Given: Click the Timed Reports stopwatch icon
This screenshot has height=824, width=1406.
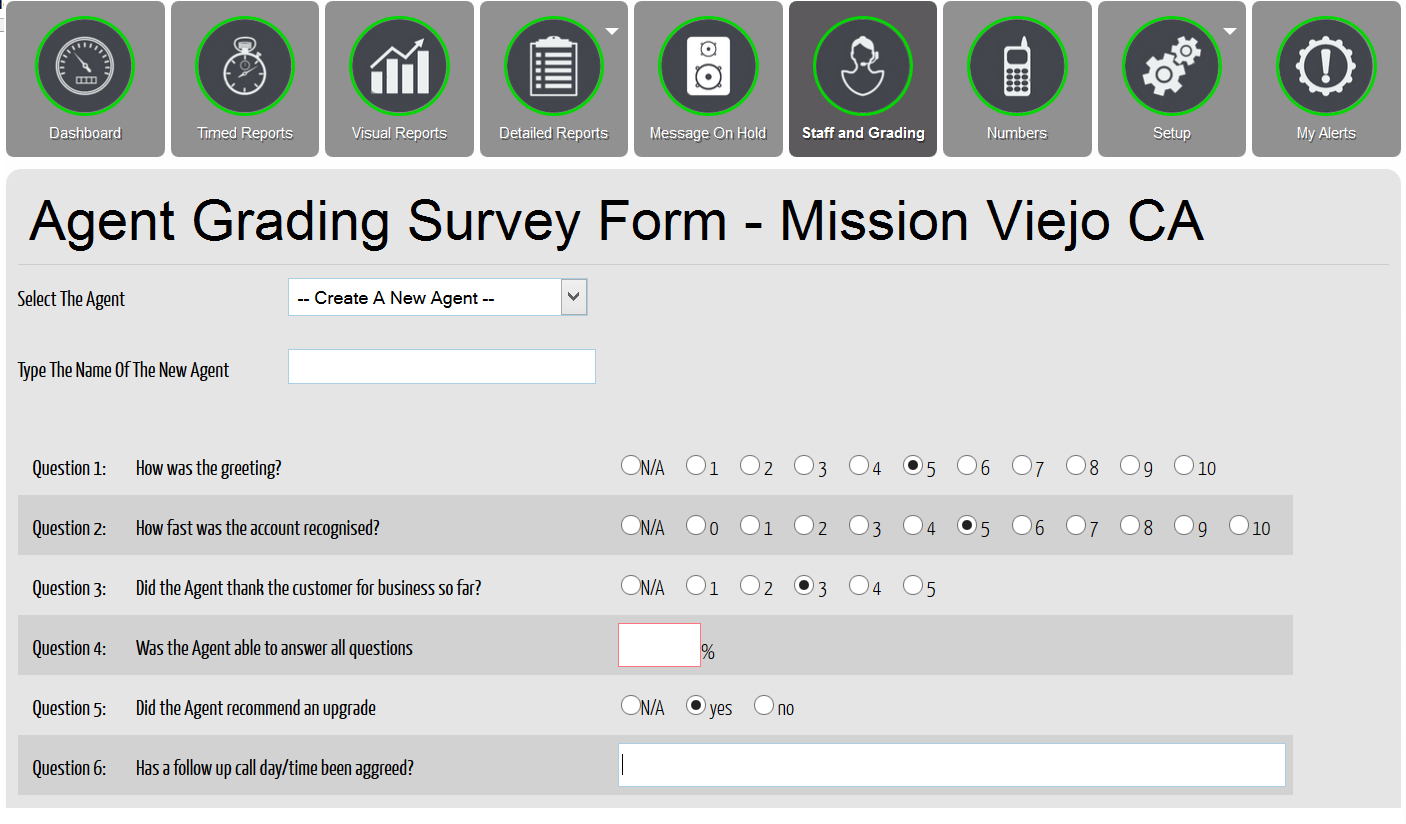Looking at the screenshot, I should 244,67.
